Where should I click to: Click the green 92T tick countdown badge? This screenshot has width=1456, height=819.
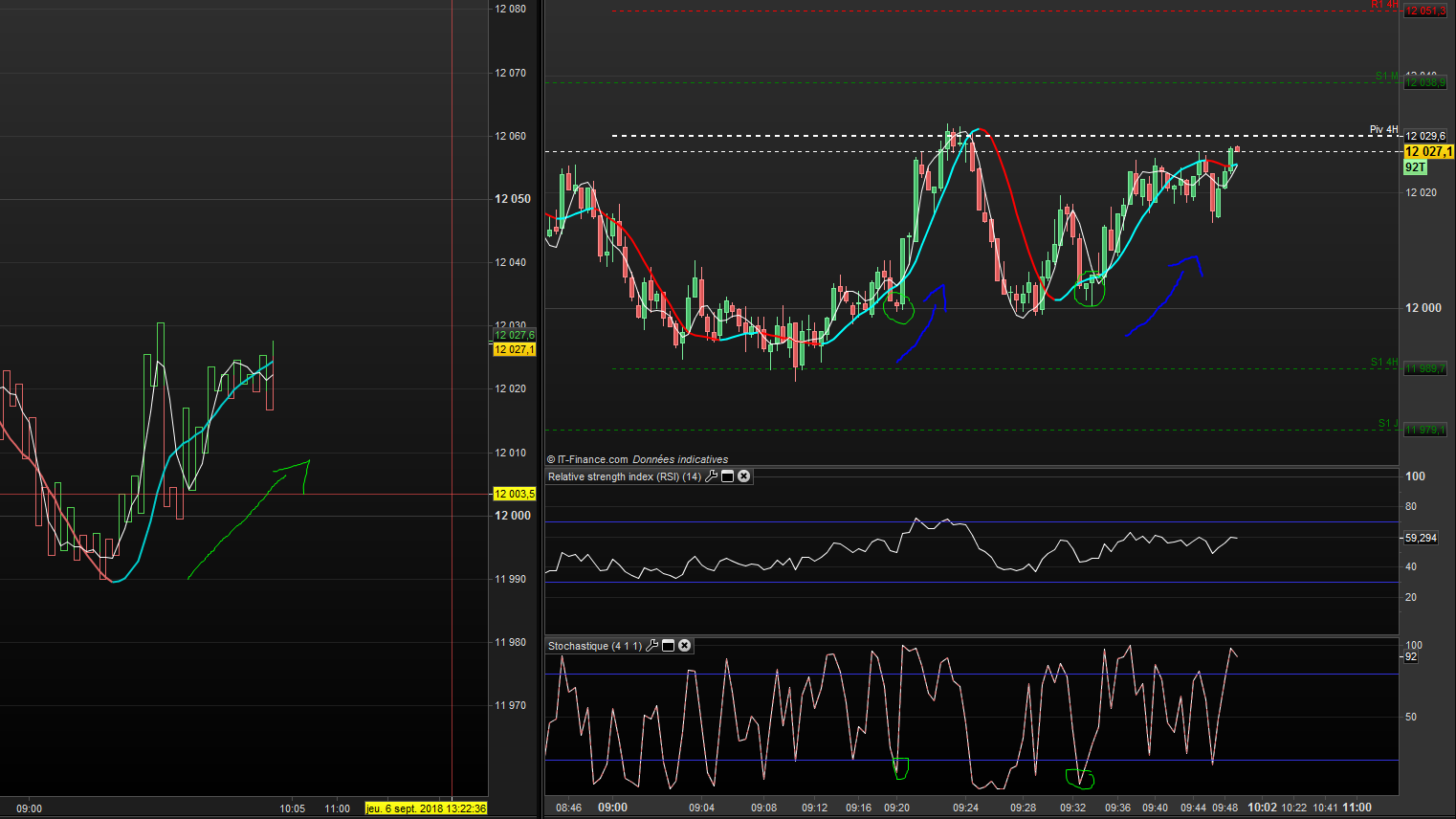[x=1415, y=167]
